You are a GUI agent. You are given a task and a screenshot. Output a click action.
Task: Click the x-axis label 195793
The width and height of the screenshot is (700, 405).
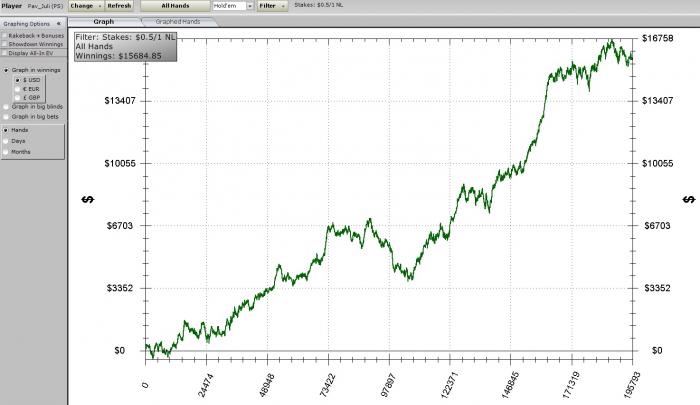pos(631,384)
